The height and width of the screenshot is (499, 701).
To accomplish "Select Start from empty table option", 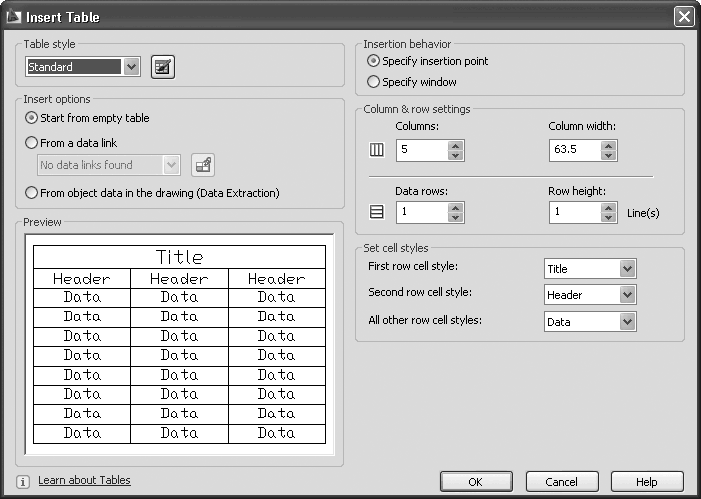I will point(32,118).
